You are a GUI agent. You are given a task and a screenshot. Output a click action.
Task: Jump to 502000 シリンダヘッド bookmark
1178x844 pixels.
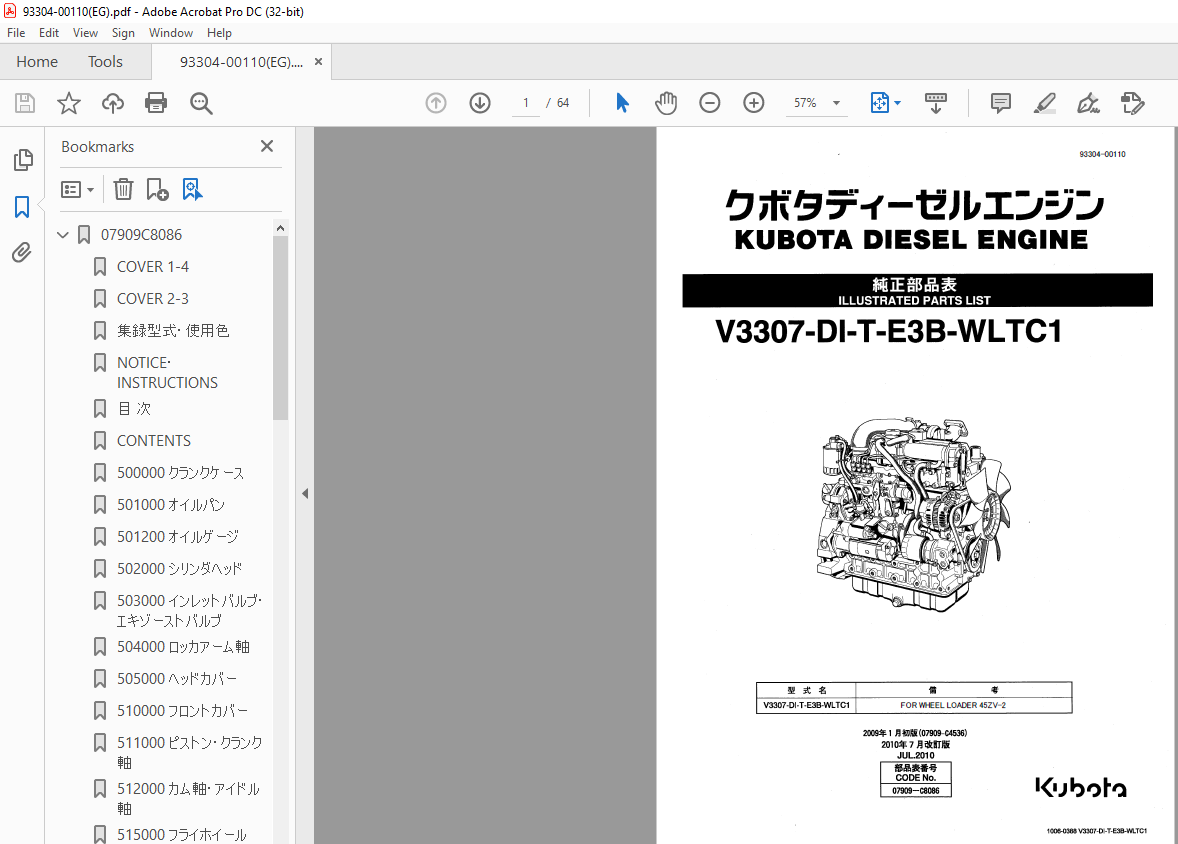tap(180, 569)
